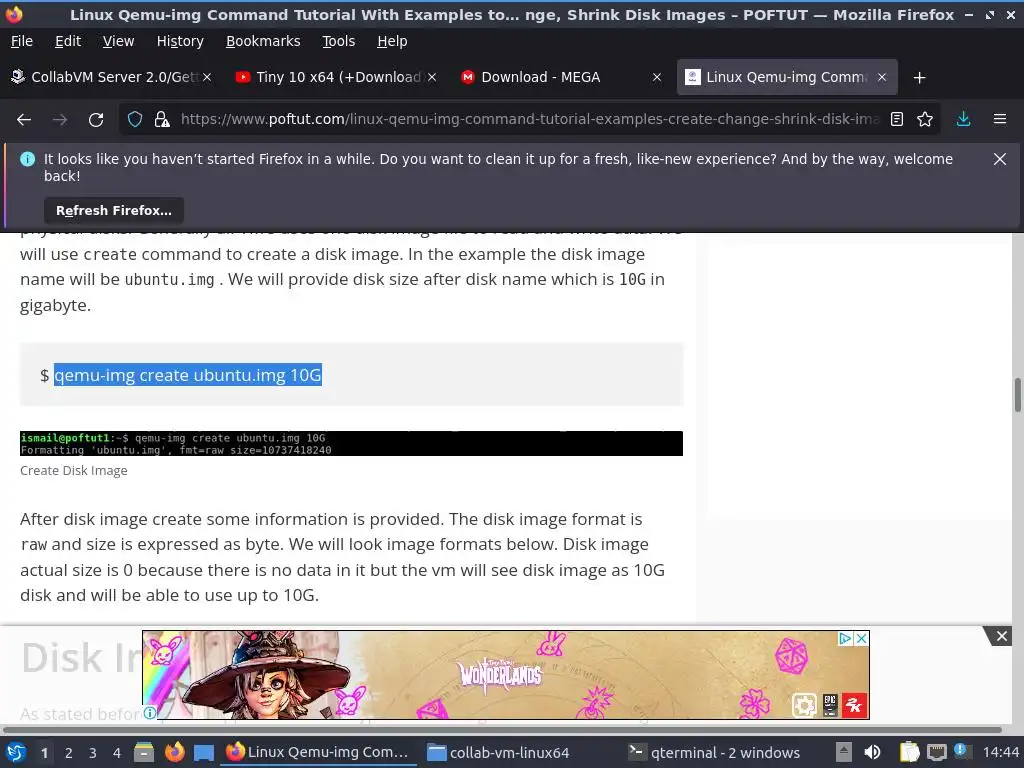Bookmark this page with star icon
1024x768 pixels.
coord(925,120)
